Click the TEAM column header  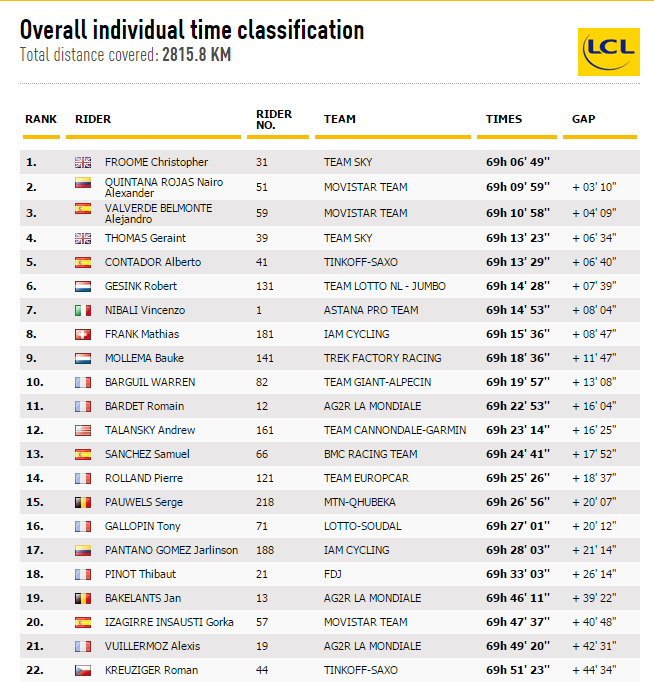point(340,119)
